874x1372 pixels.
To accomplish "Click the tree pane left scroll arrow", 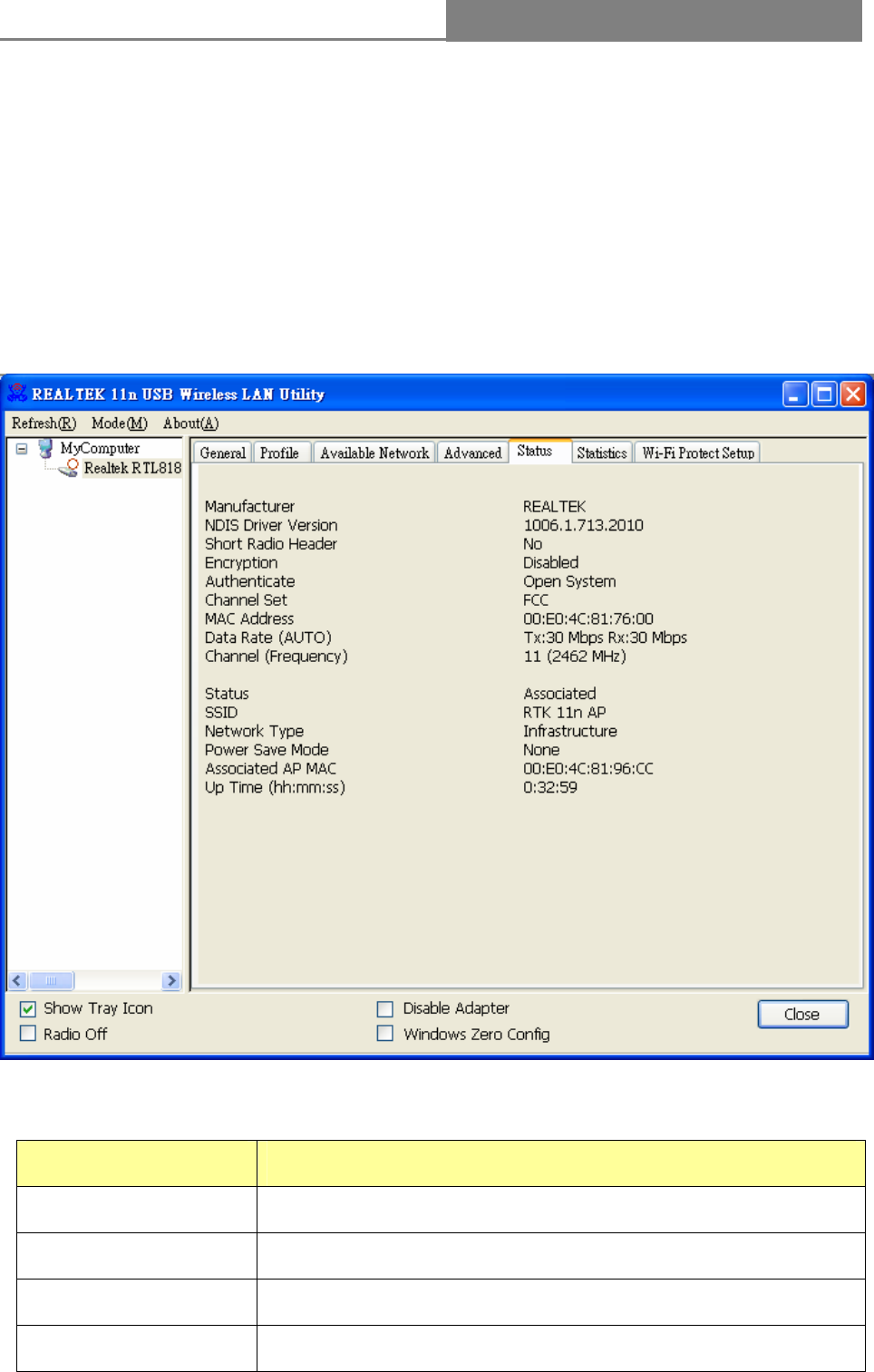I will click(x=17, y=980).
